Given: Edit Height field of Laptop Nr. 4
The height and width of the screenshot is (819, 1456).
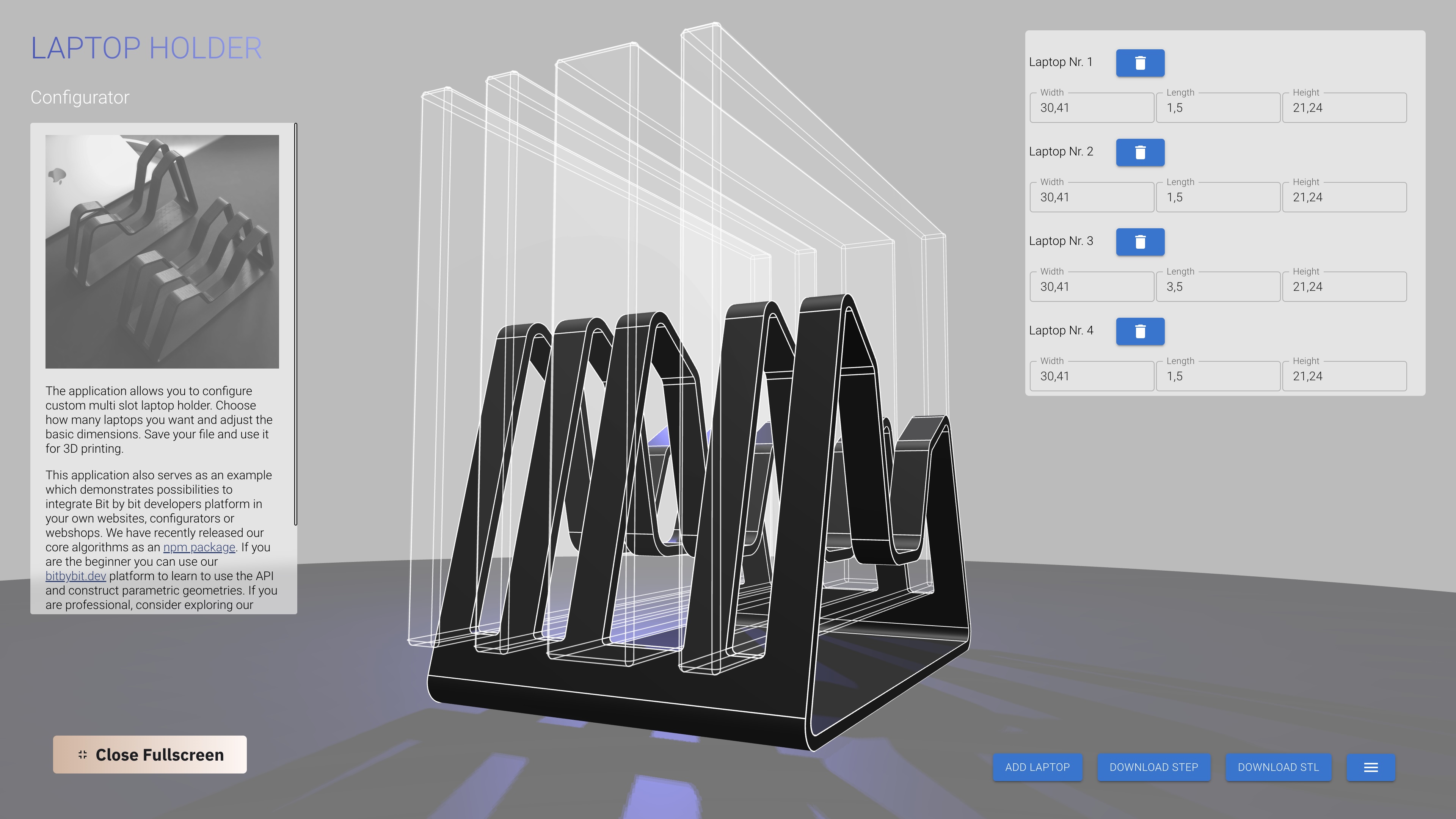Looking at the screenshot, I should tap(1344, 376).
